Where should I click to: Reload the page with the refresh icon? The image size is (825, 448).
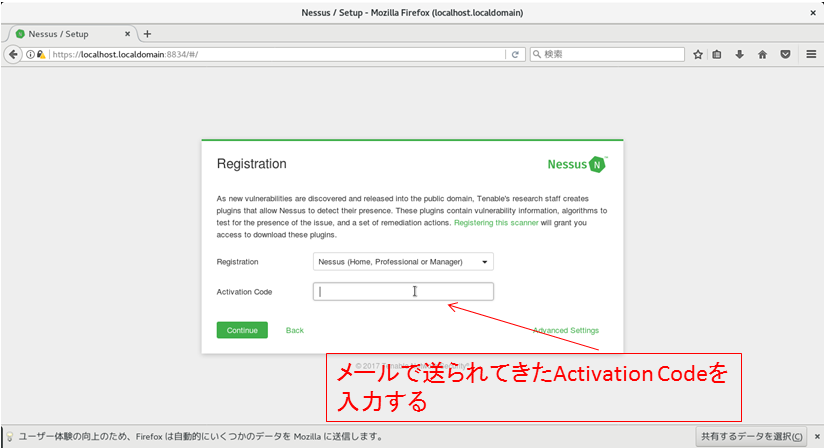[515, 54]
